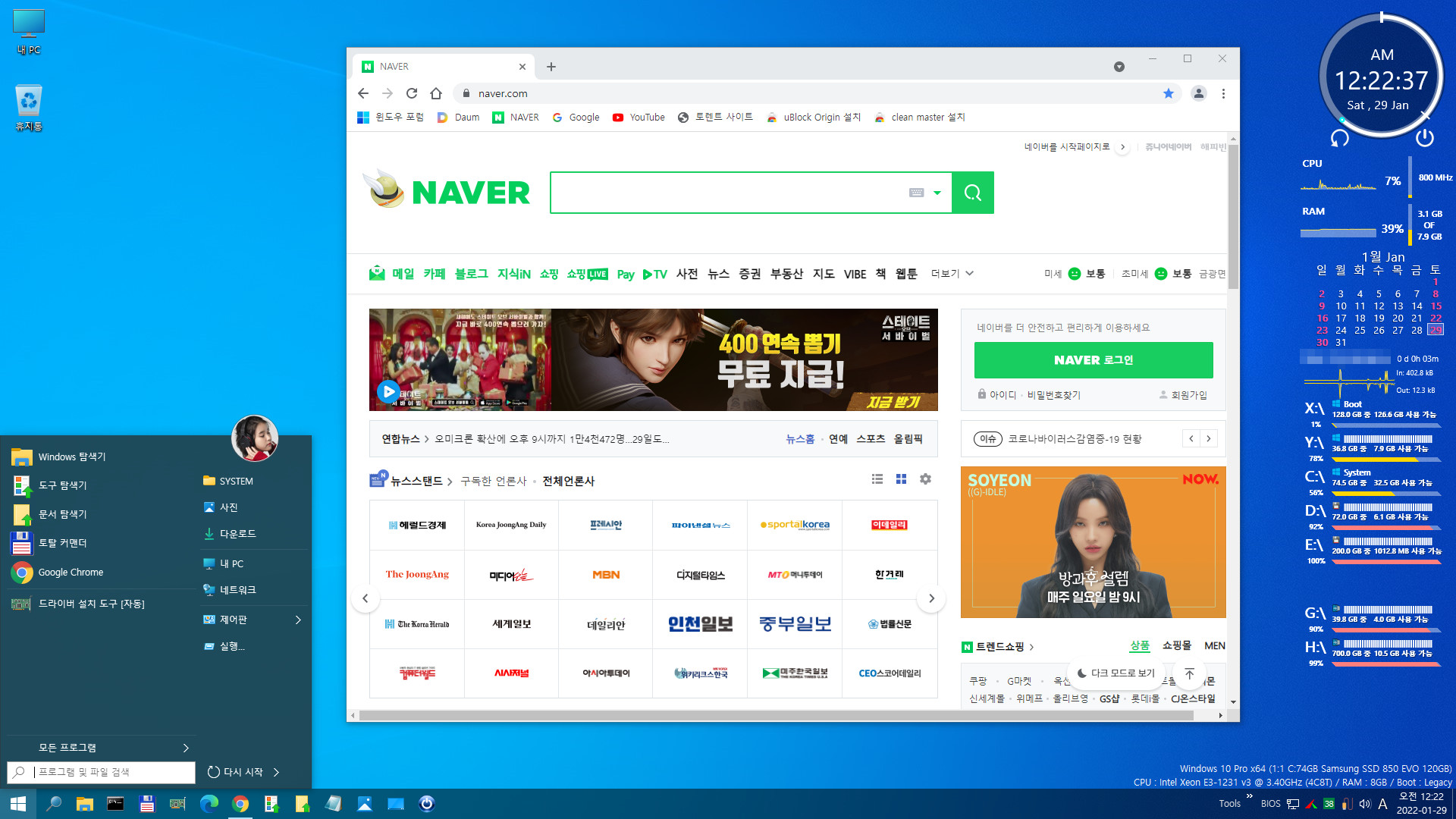The width and height of the screenshot is (1456, 819).
Task: Go to previous newsstand page
Action: [x=366, y=598]
